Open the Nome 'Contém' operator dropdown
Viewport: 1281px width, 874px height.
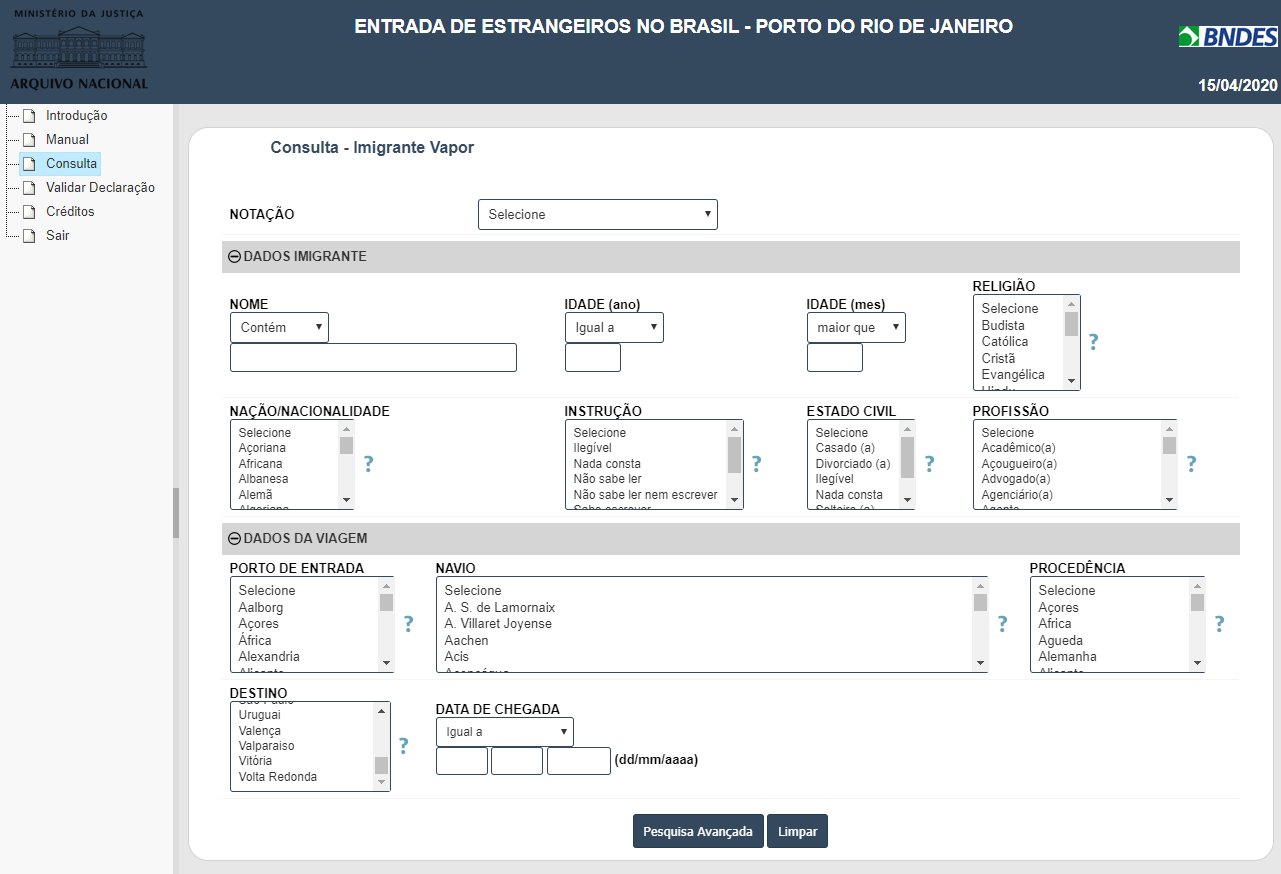[279, 328]
